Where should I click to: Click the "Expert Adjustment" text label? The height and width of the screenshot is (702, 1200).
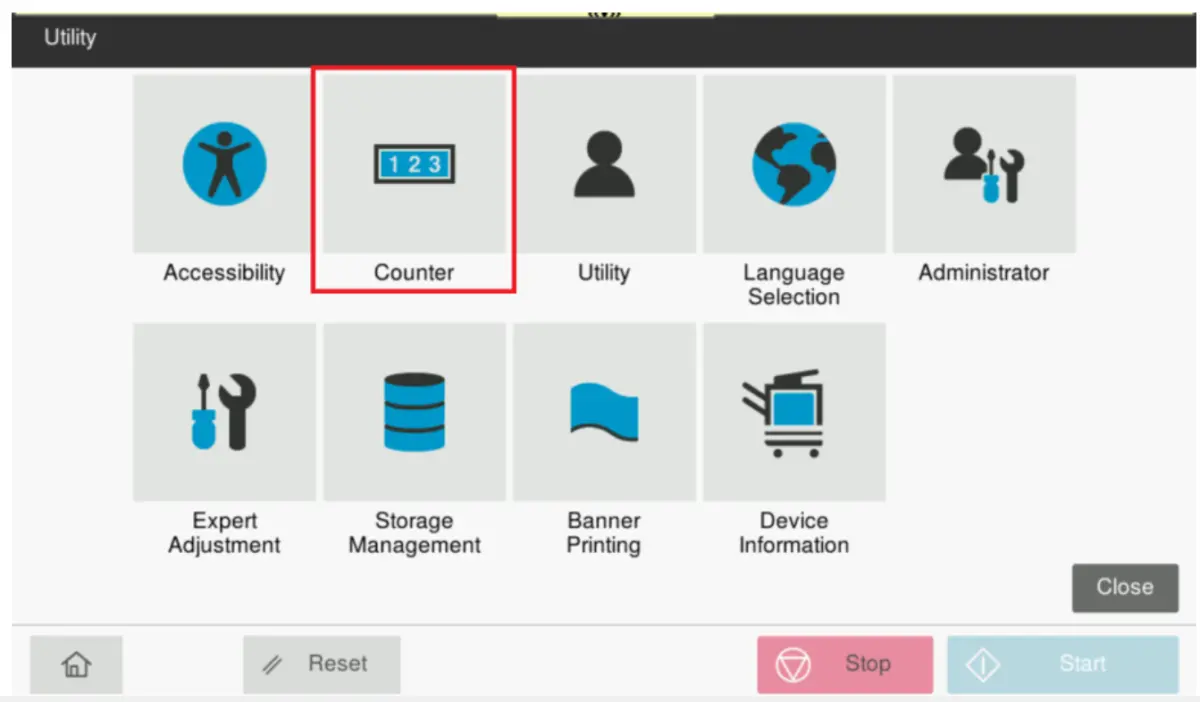tap(224, 533)
